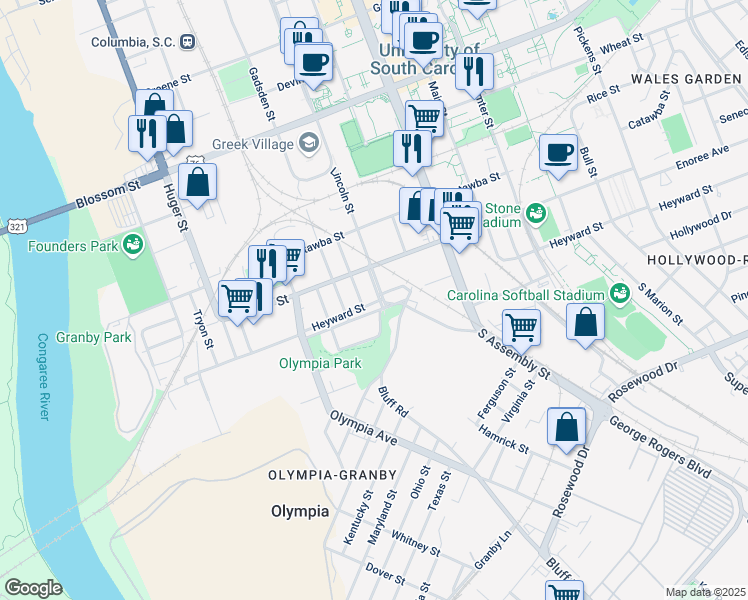
Task: Click the Columbia, S.C. train station icon
Action: click(x=188, y=42)
